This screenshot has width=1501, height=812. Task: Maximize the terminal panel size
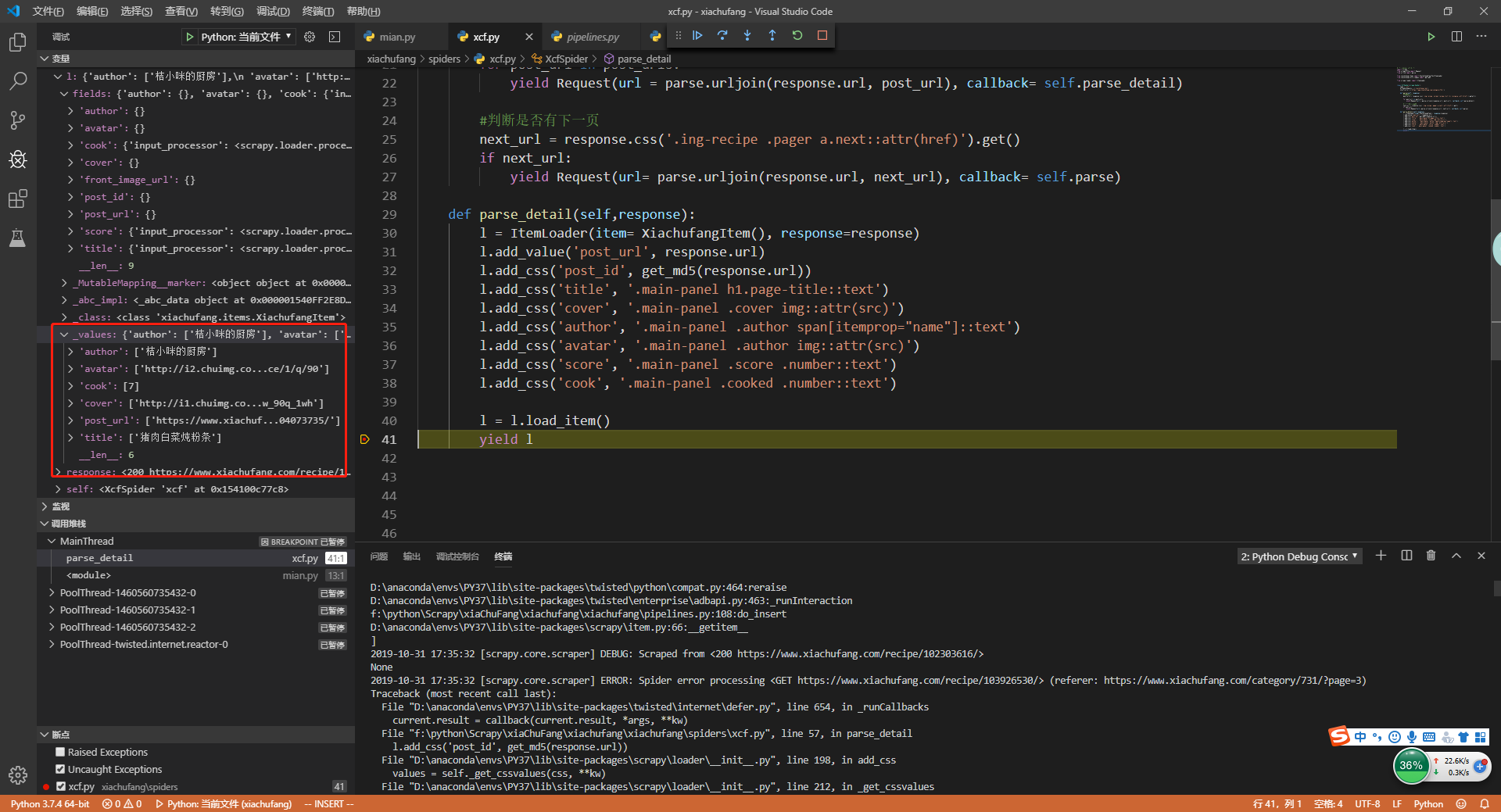[1456, 556]
